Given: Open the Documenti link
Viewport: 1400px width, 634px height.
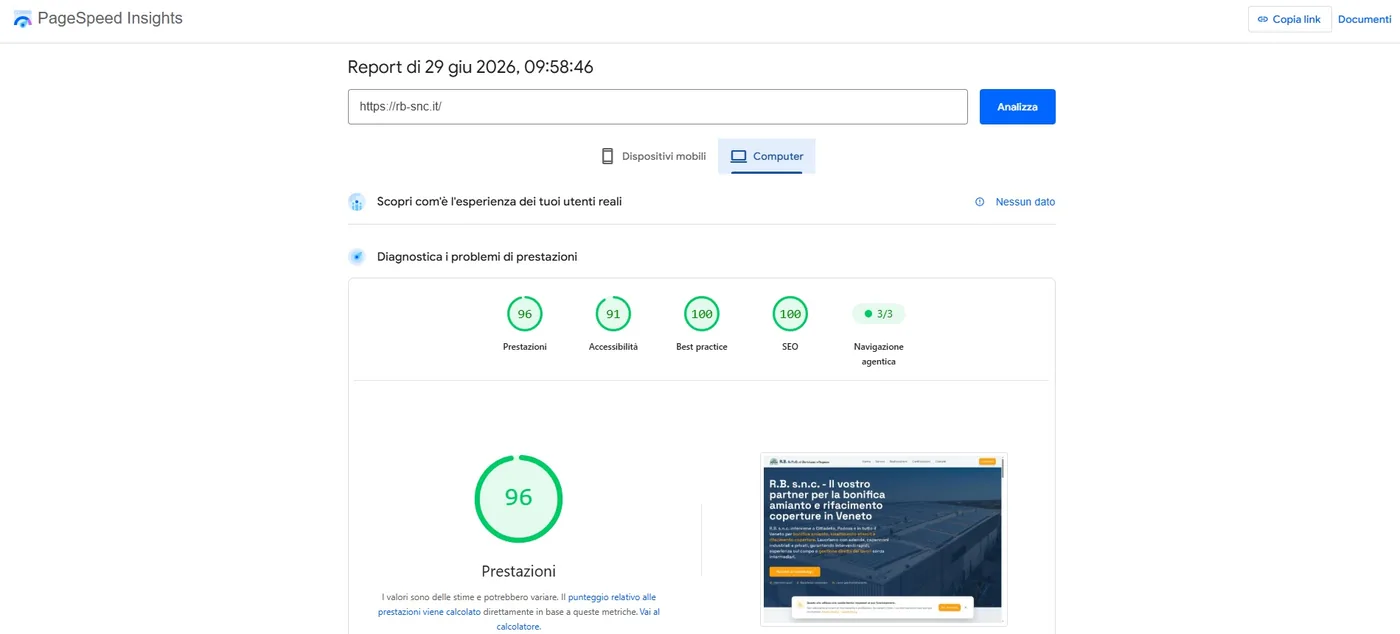Looking at the screenshot, I should 1364,19.
